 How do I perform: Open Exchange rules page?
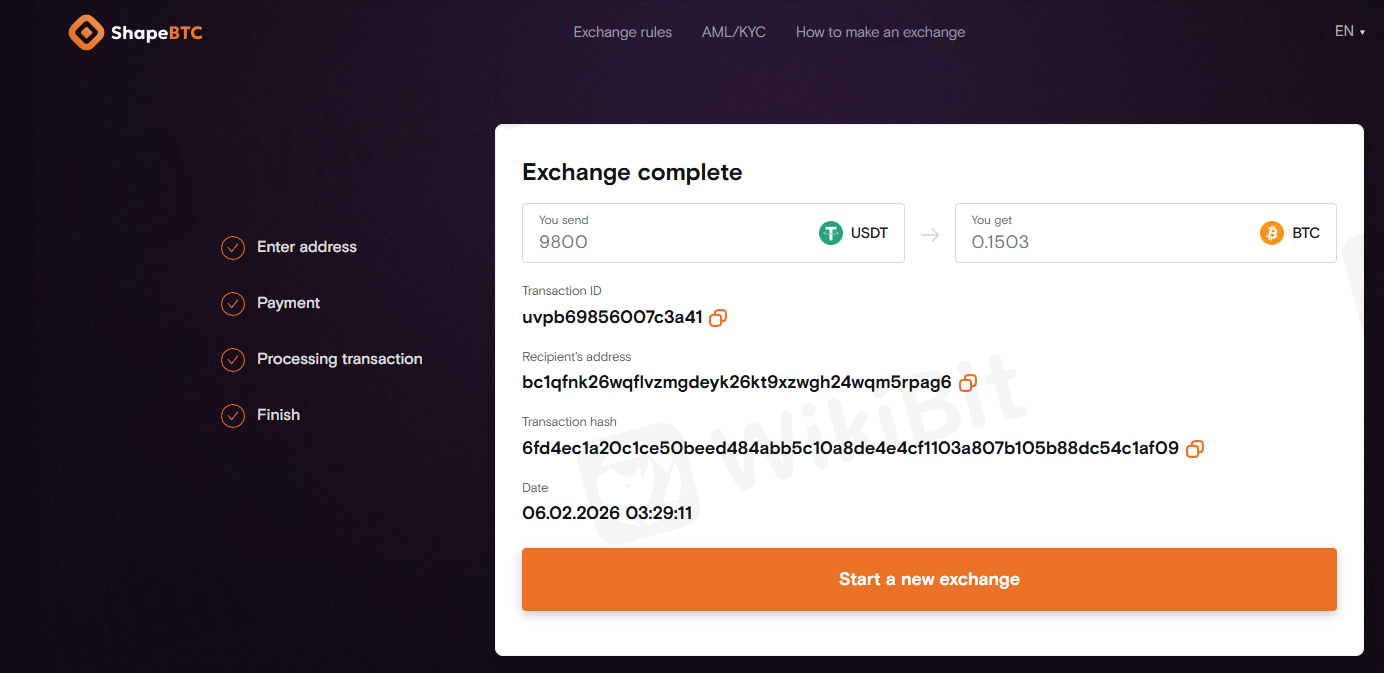[x=622, y=32]
